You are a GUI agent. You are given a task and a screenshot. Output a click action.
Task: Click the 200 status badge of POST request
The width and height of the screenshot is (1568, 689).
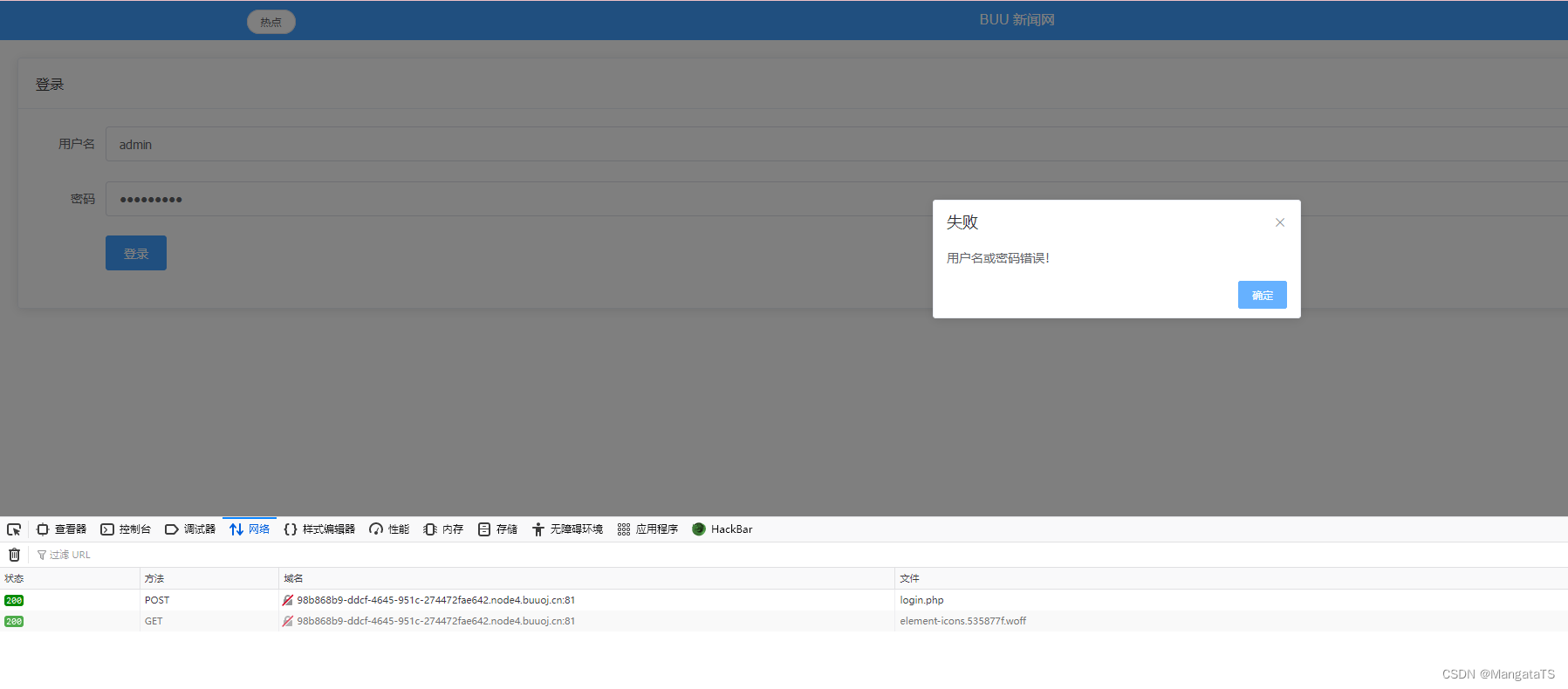coord(14,600)
